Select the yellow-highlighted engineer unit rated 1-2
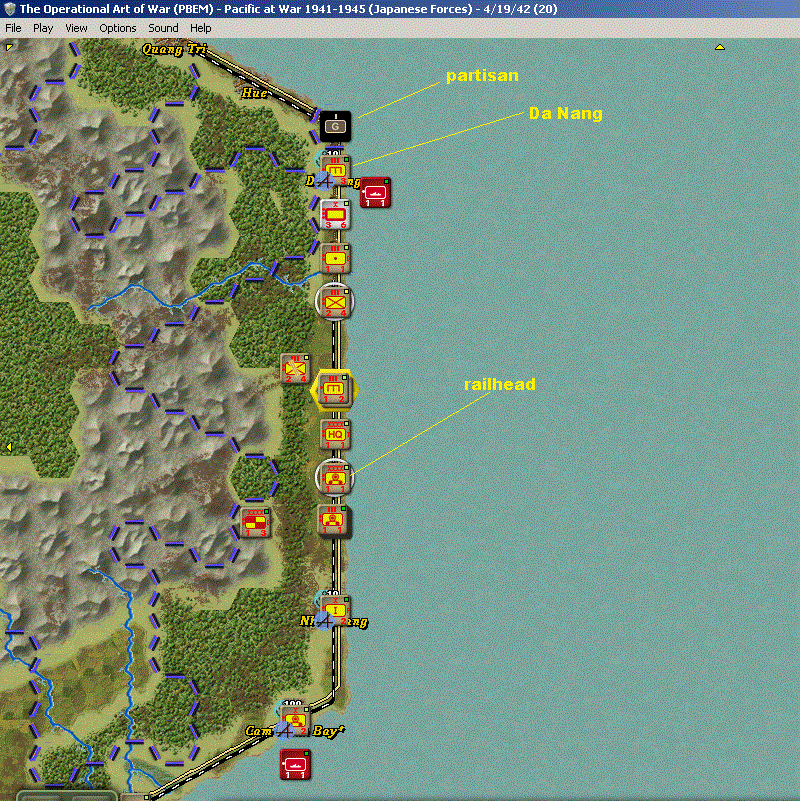Screen dimensions: 800x801 point(334,390)
